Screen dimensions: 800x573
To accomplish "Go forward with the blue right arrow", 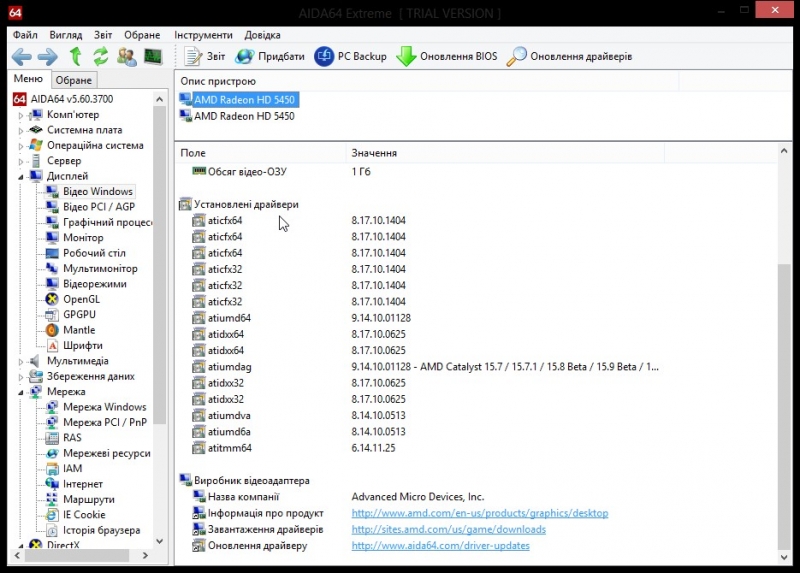I will click(x=48, y=56).
